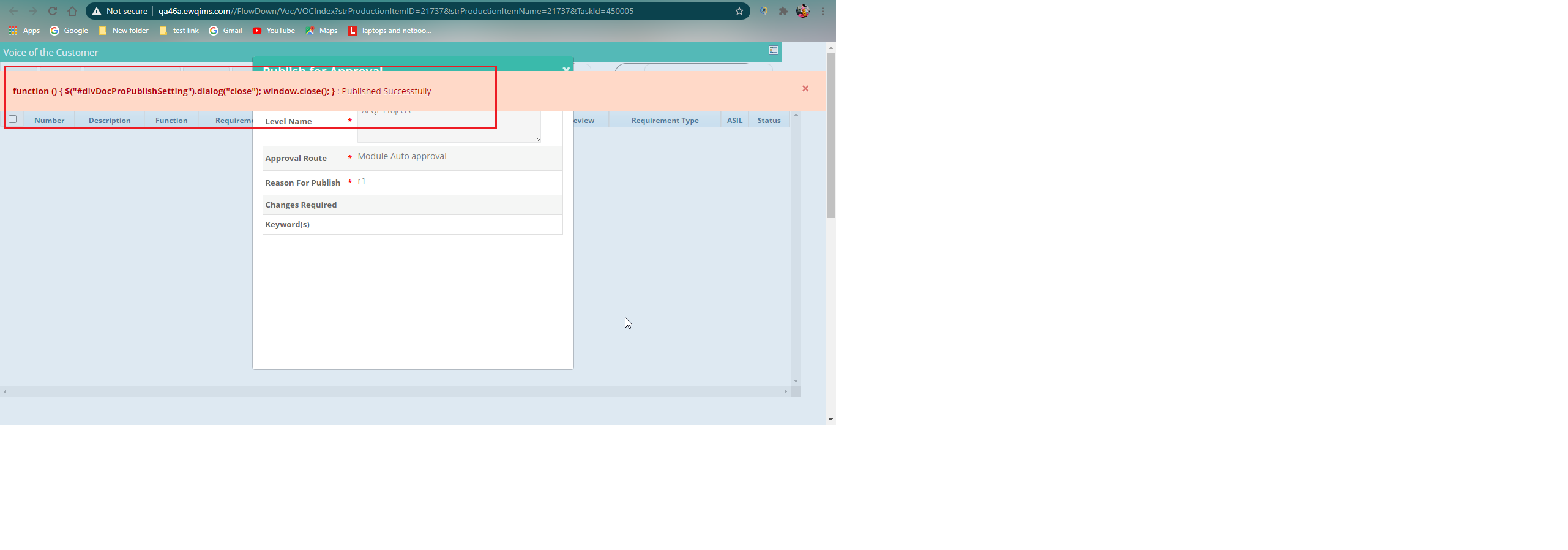Open the Gmail bookmark
The image size is (1568, 550).
tap(226, 31)
